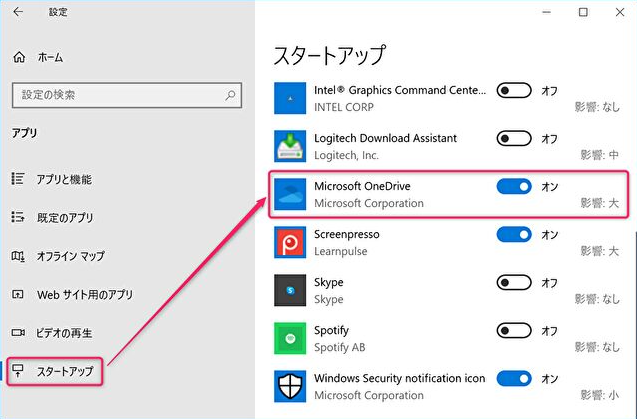Select スタートアップ in sidebar
The width and height of the screenshot is (637, 419).
(64, 371)
